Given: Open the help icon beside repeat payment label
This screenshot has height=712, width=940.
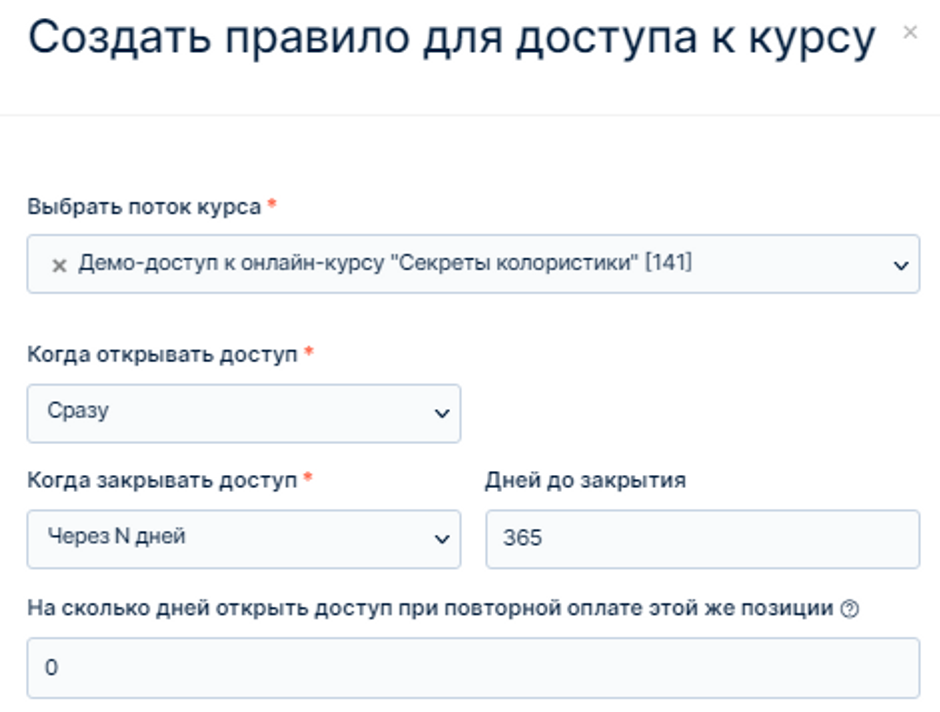Looking at the screenshot, I should point(849,609).
